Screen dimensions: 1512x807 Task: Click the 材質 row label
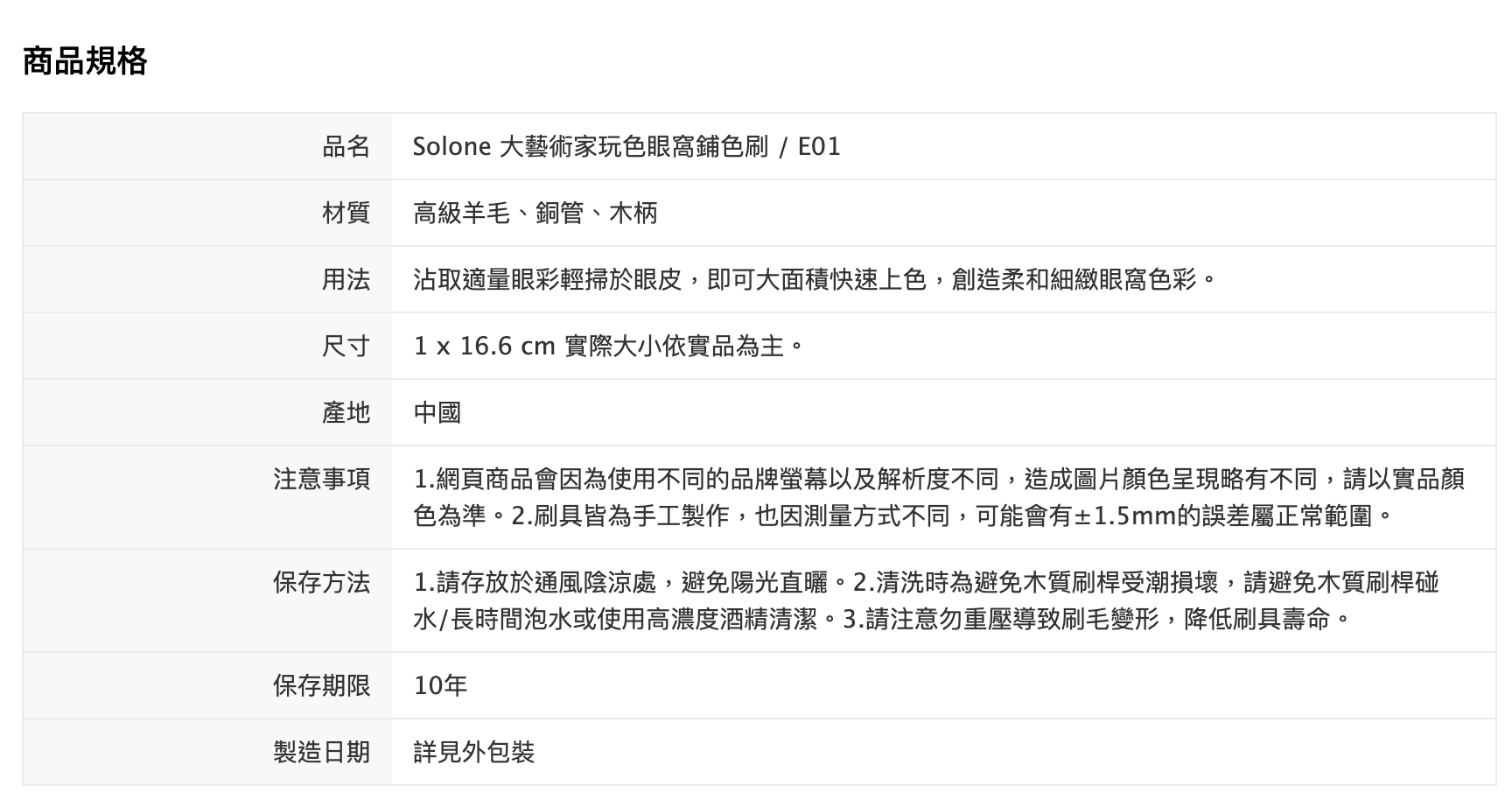tap(346, 213)
